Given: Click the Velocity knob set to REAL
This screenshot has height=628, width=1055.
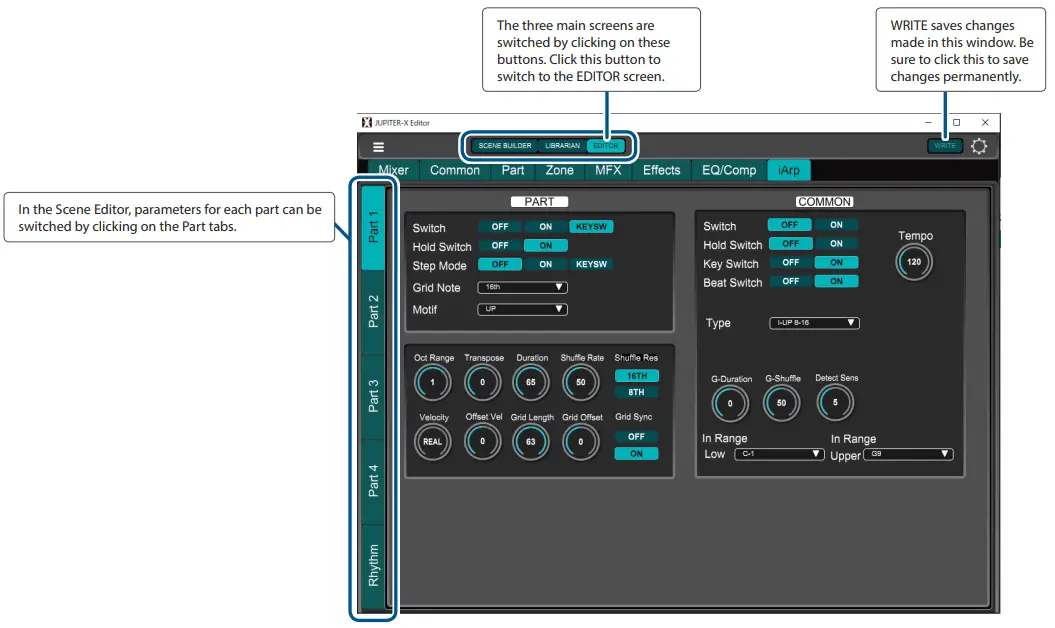Looking at the screenshot, I should click(432, 441).
